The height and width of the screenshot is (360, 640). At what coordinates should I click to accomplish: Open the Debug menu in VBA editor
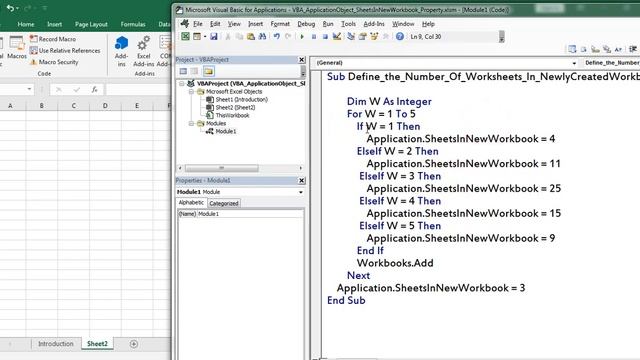[306, 24]
